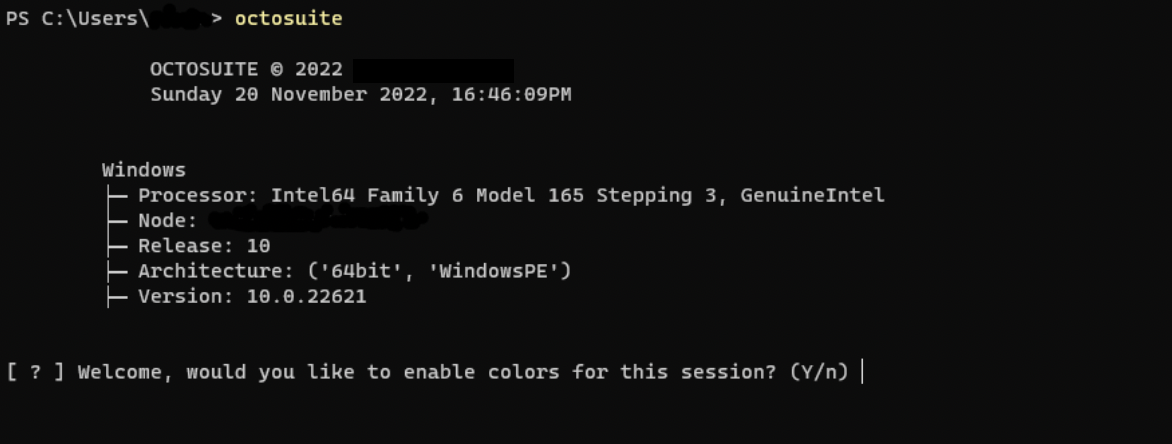Select the Version: 10.0.22621 entry

click(252, 297)
